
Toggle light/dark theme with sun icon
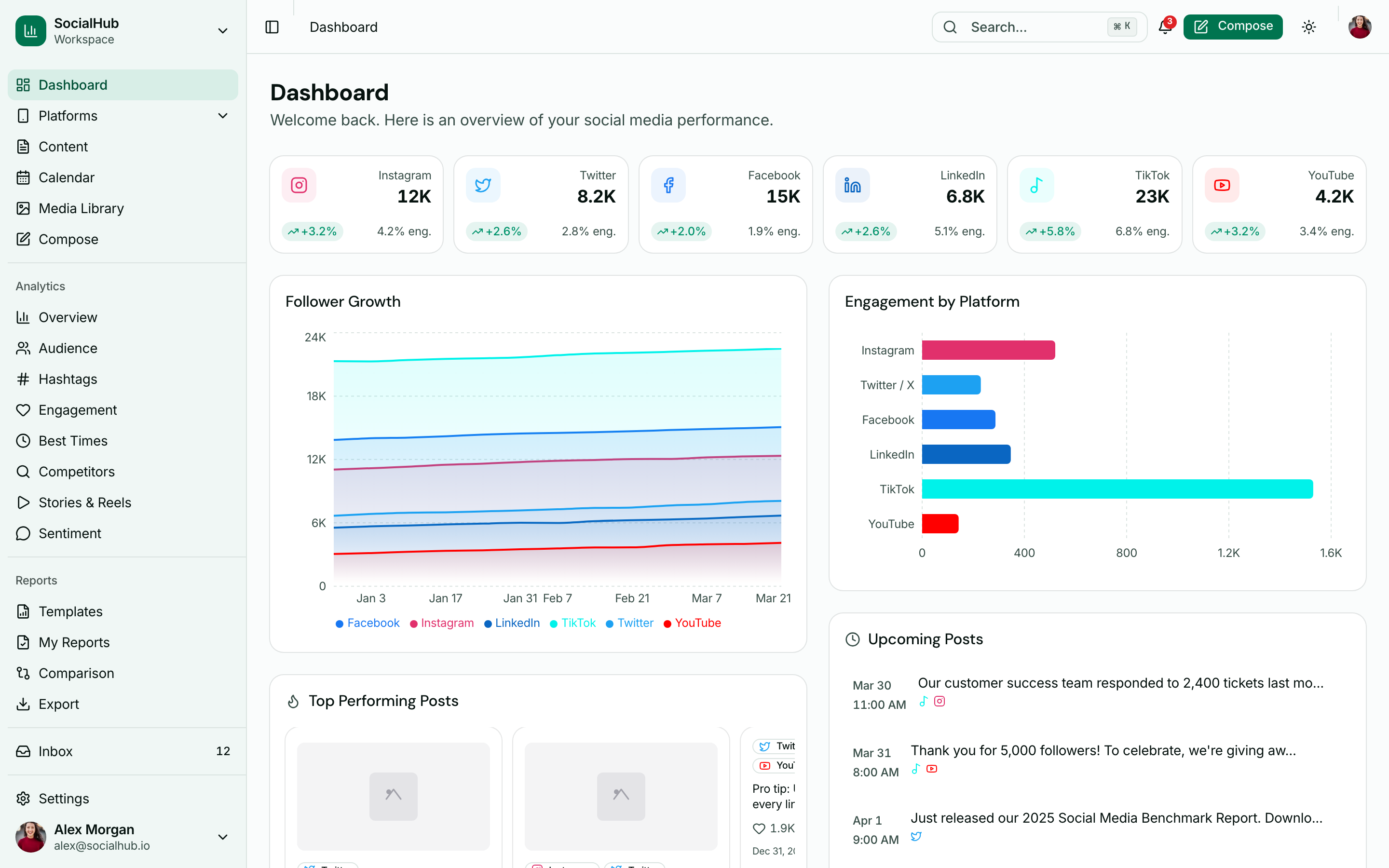coord(1309,27)
